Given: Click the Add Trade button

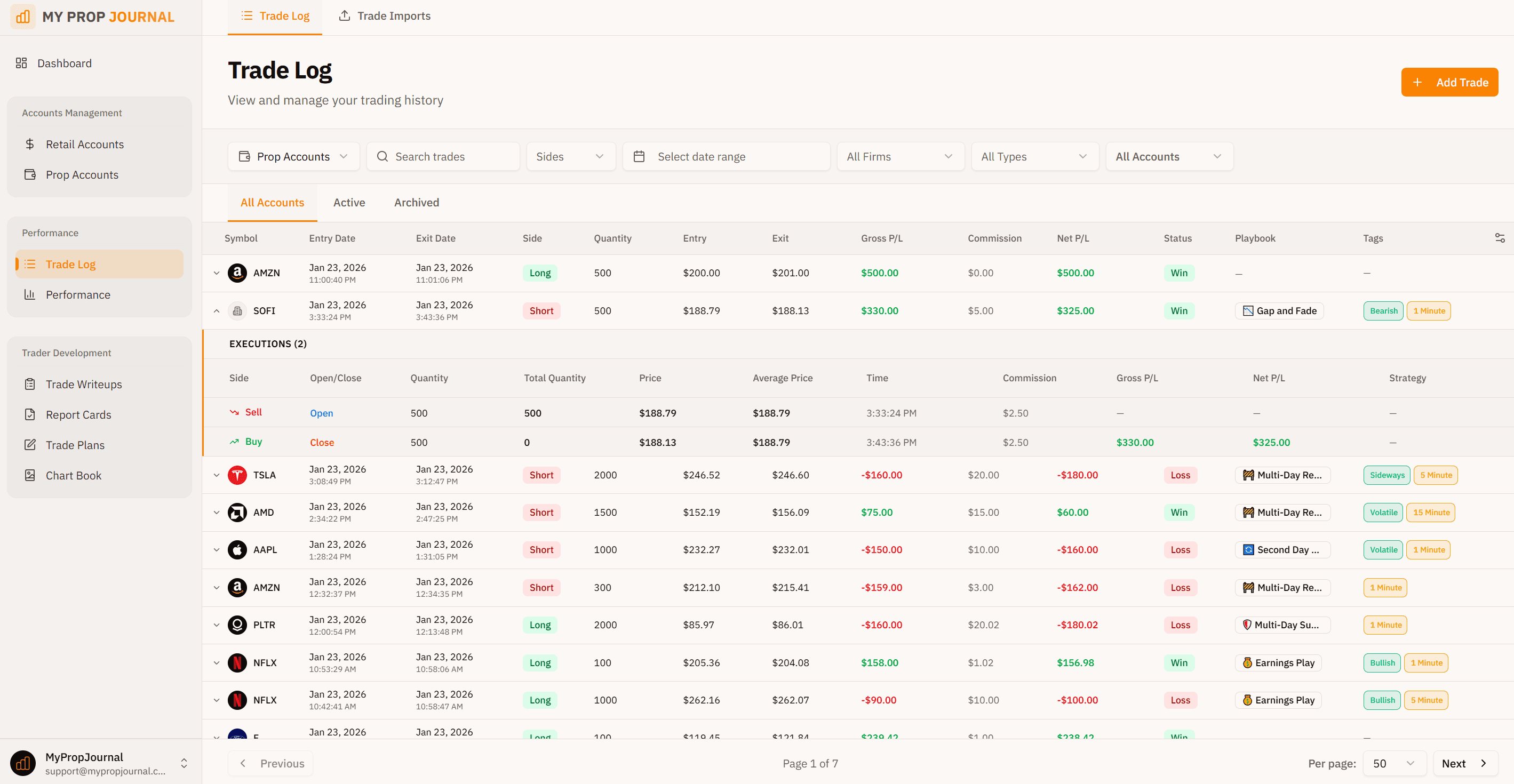Looking at the screenshot, I should pyautogui.click(x=1449, y=82).
